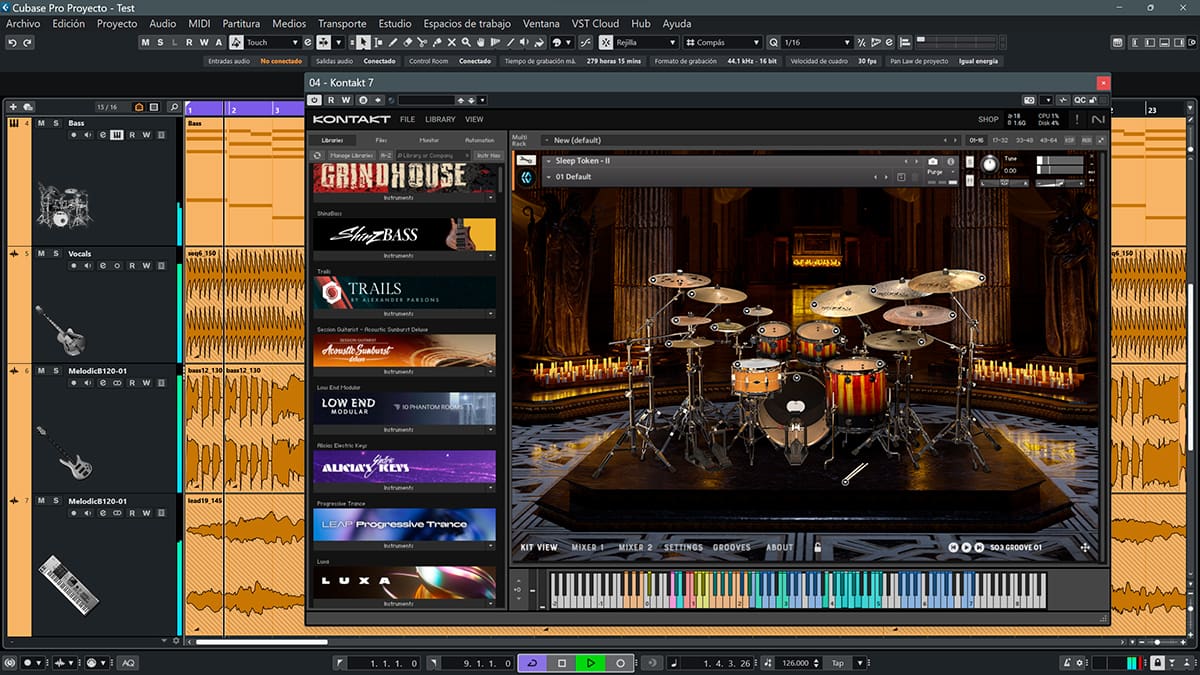Toggle global Mute M in the Cubase toolbar
Image resolution: width=1200 pixels, height=675 pixels.
[145, 42]
